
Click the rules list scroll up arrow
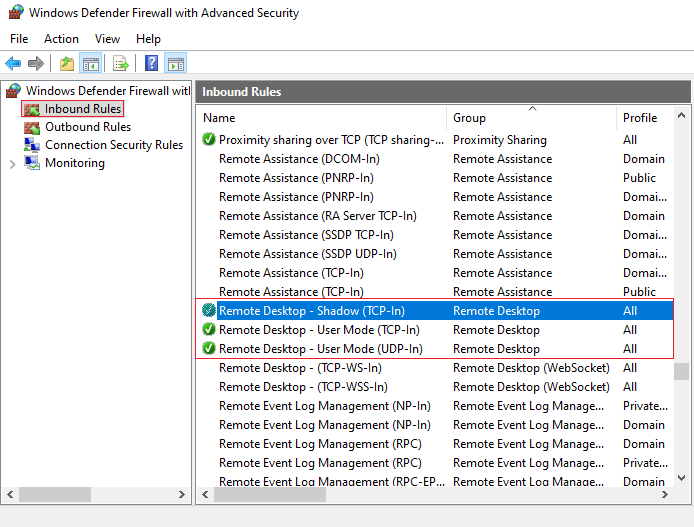click(x=681, y=115)
